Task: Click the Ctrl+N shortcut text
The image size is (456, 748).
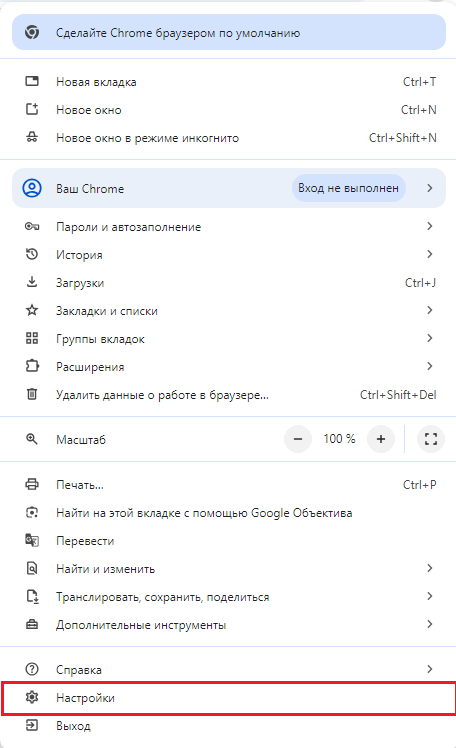Action: click(418, 110)
